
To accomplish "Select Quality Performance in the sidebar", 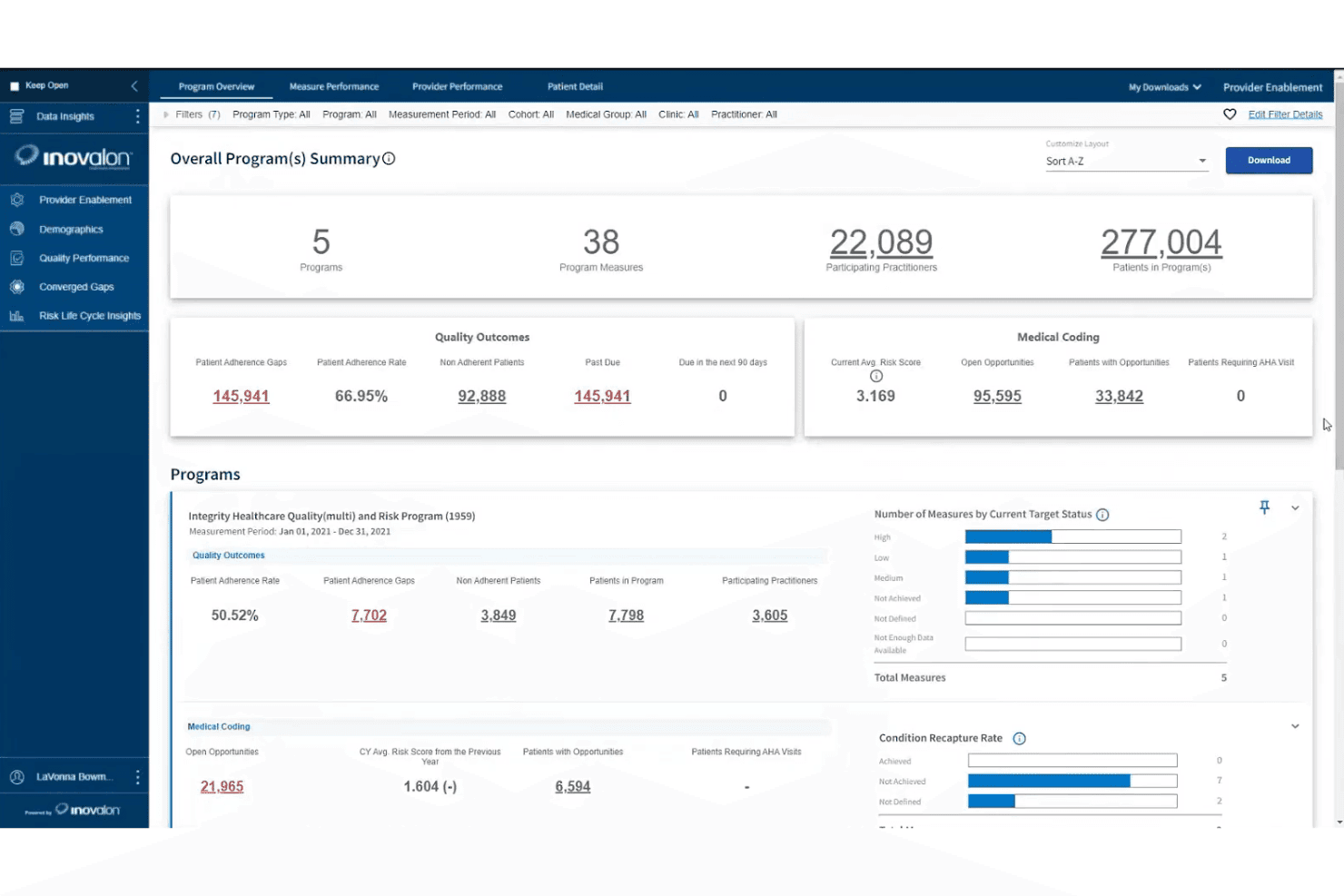I will pyautogui.click(x=84, y=258).
